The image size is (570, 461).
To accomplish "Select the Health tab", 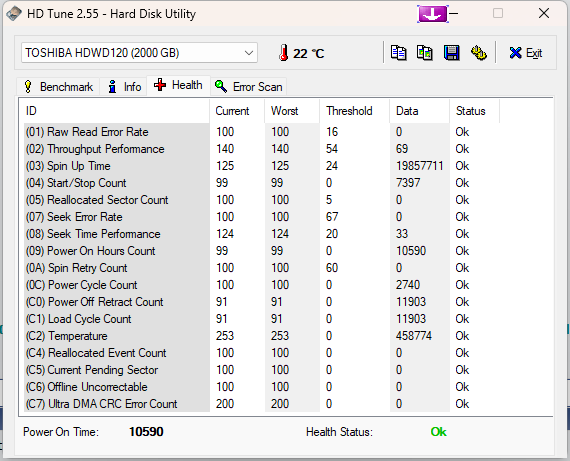I will tap(178, 85).
